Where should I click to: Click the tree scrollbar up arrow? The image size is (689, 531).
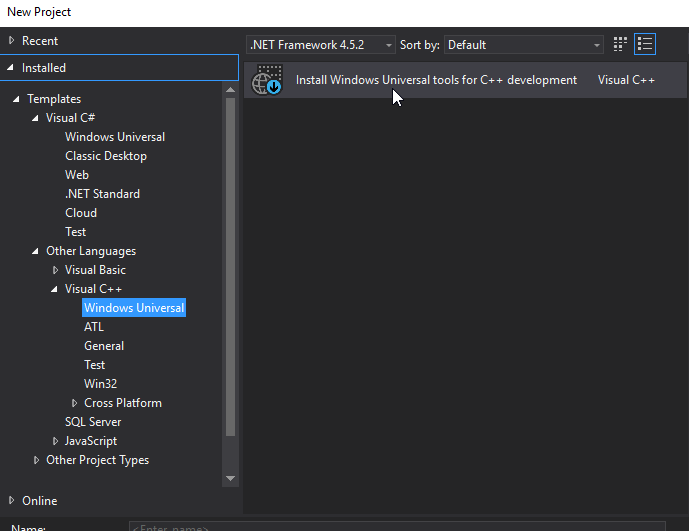click(230, 90)
